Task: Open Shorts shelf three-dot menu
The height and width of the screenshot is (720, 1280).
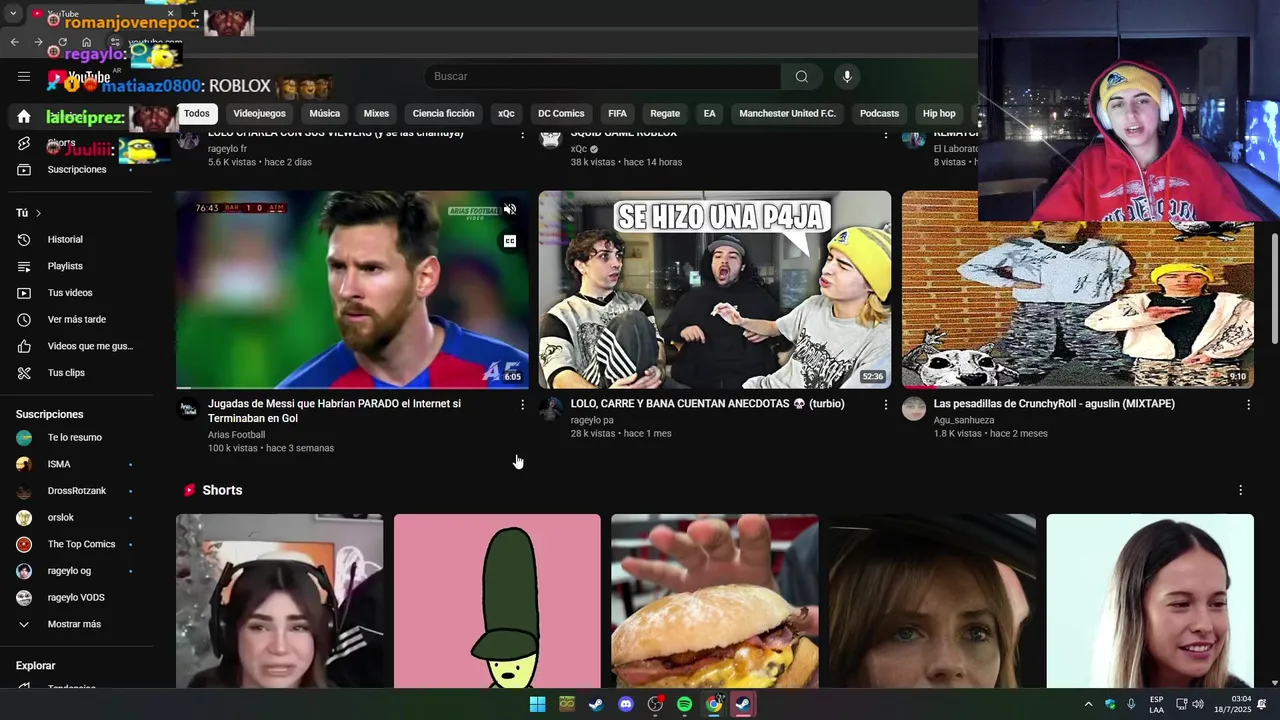Action: (1241, 490)
